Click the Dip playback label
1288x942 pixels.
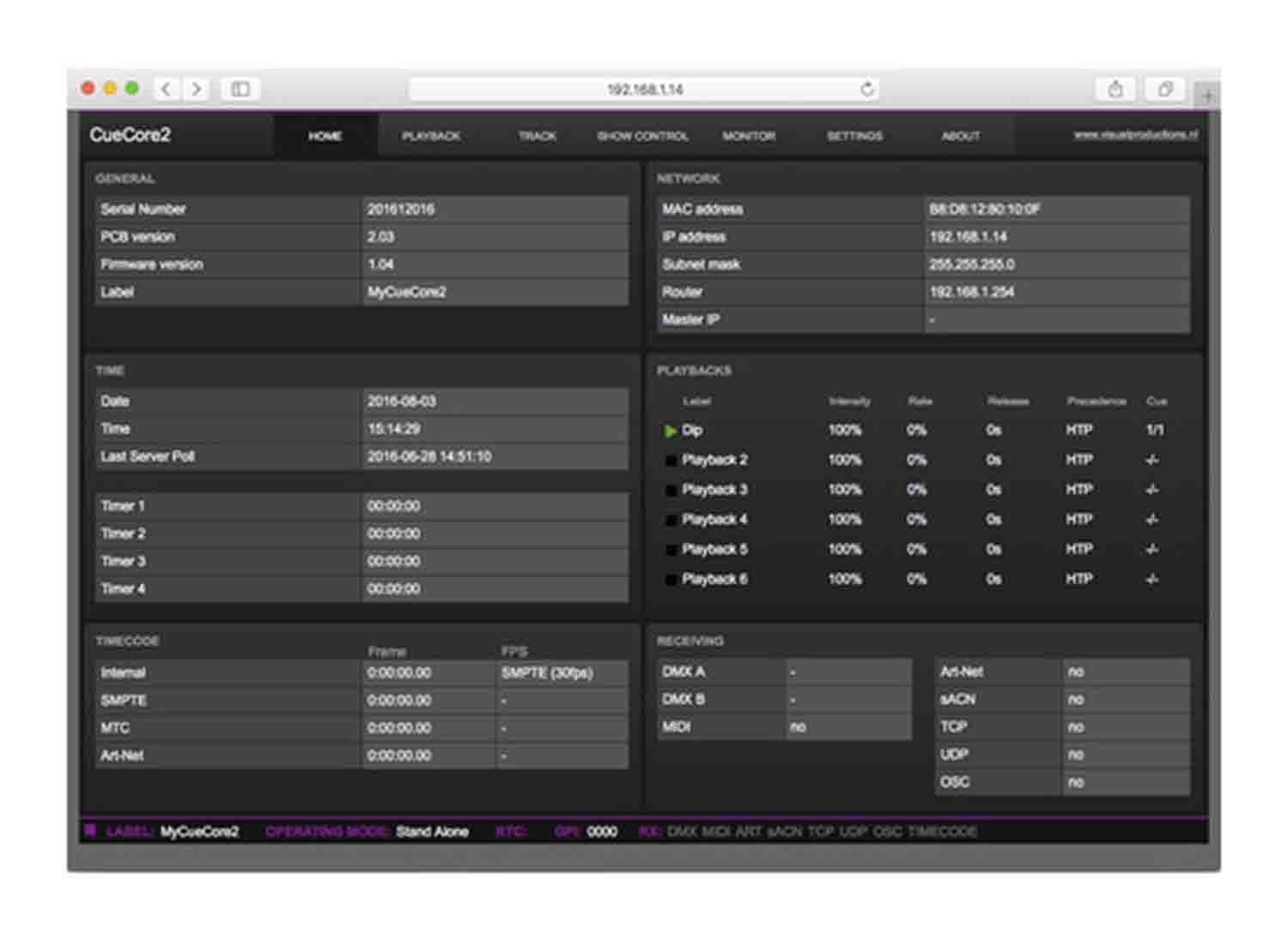click(x=692, y=430)
